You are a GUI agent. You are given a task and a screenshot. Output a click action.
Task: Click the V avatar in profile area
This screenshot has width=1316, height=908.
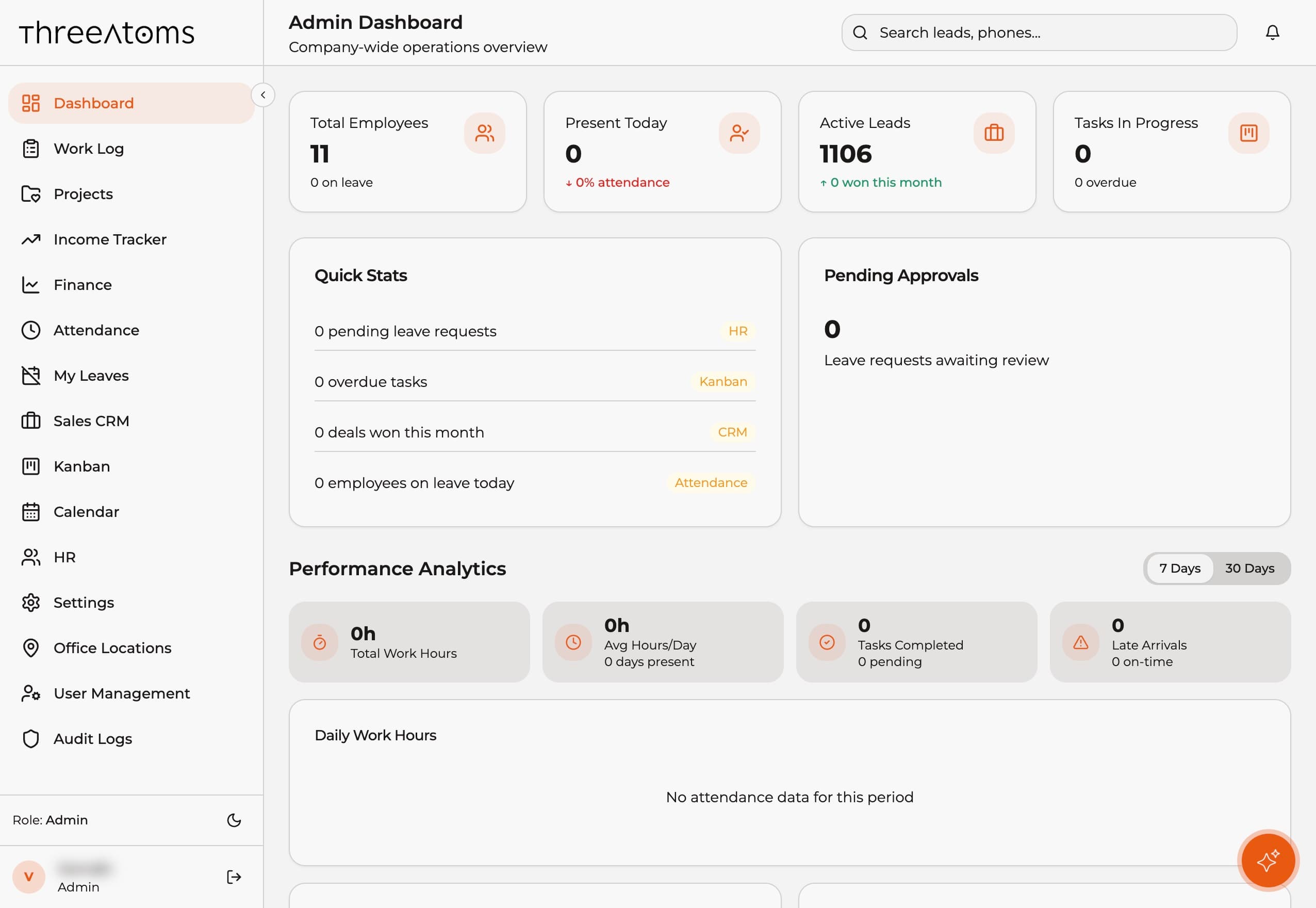tap(29, 877)
